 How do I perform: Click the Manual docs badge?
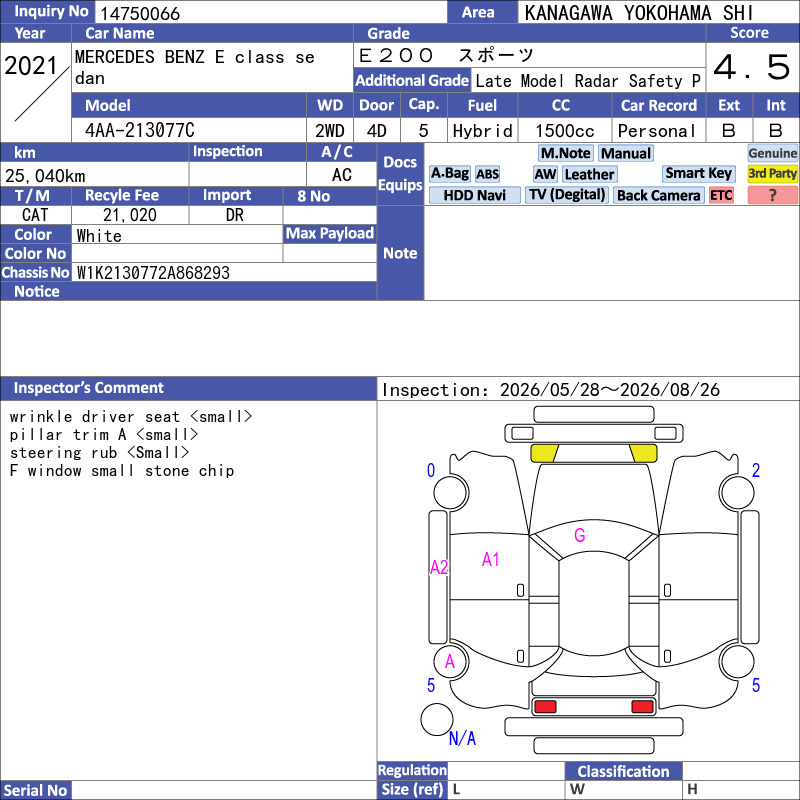[x=626, y=153]
